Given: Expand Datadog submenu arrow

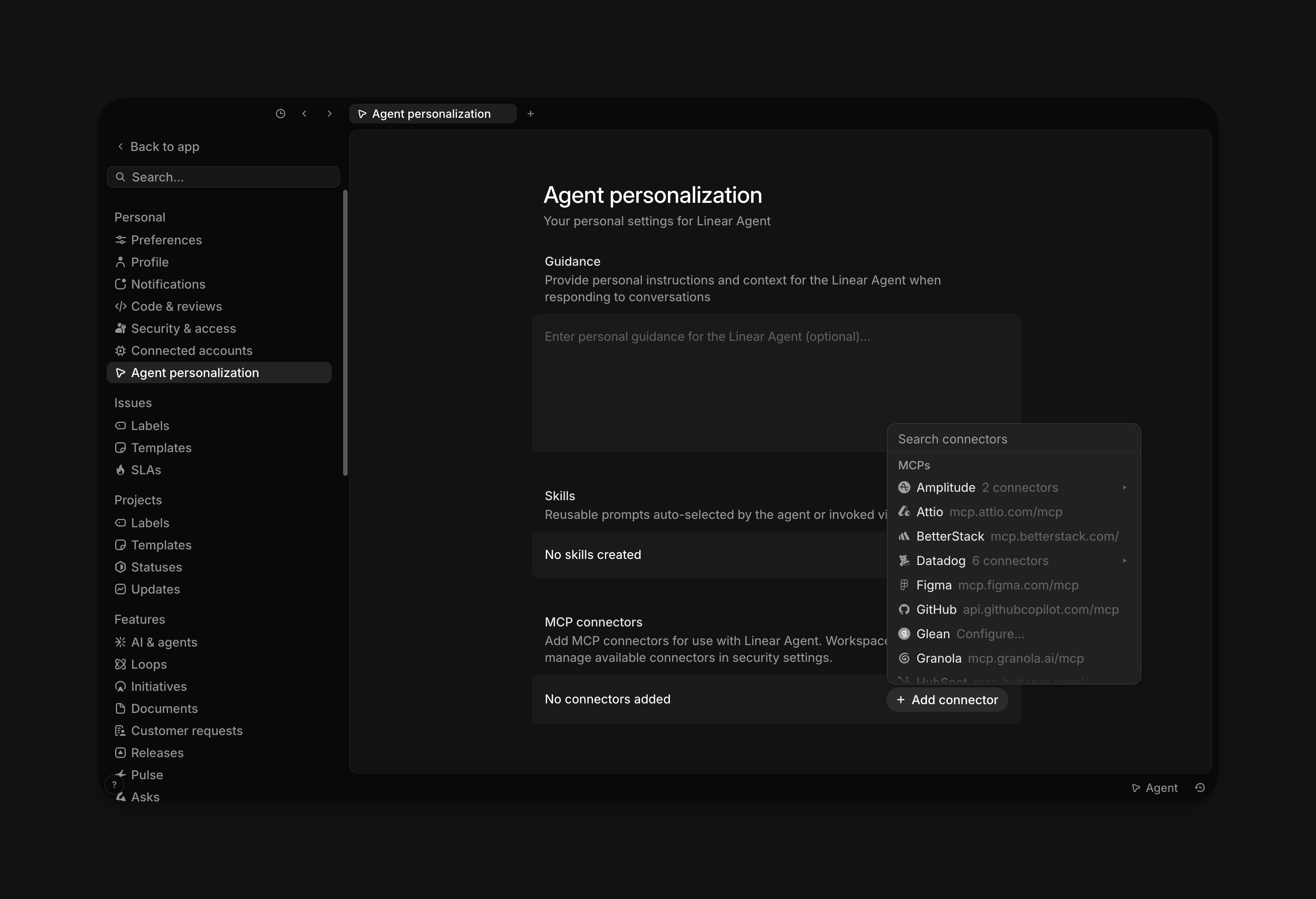Looking at the screenshot, I should [x=1125, y=560].
